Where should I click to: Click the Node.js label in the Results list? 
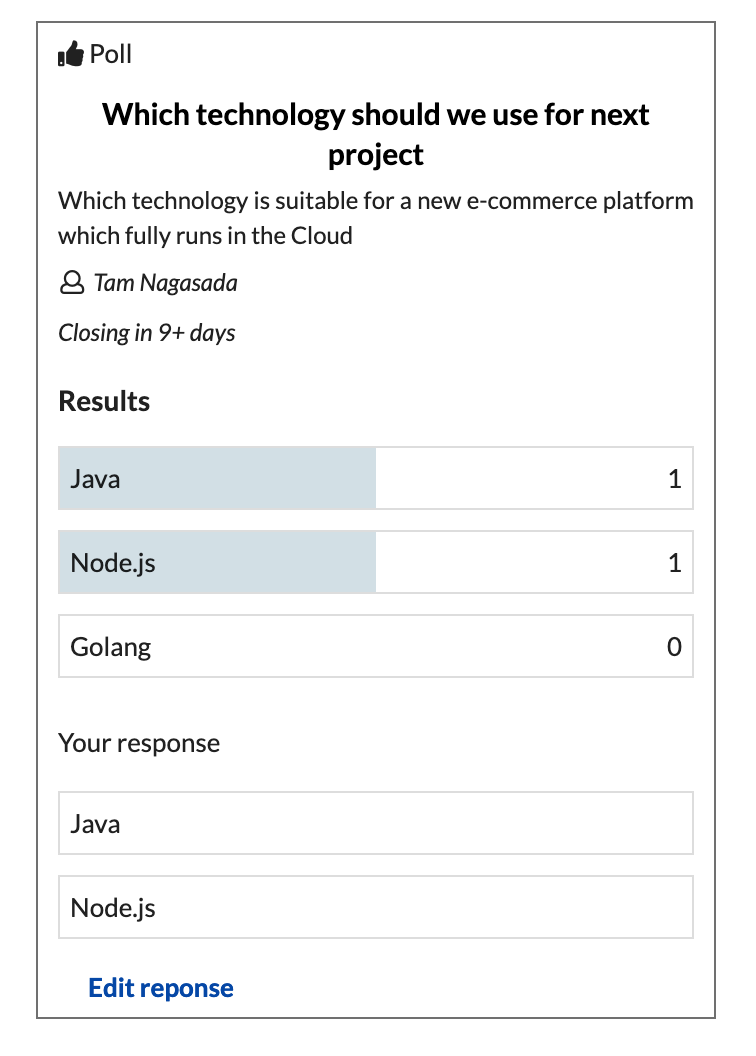pos(113,563)
